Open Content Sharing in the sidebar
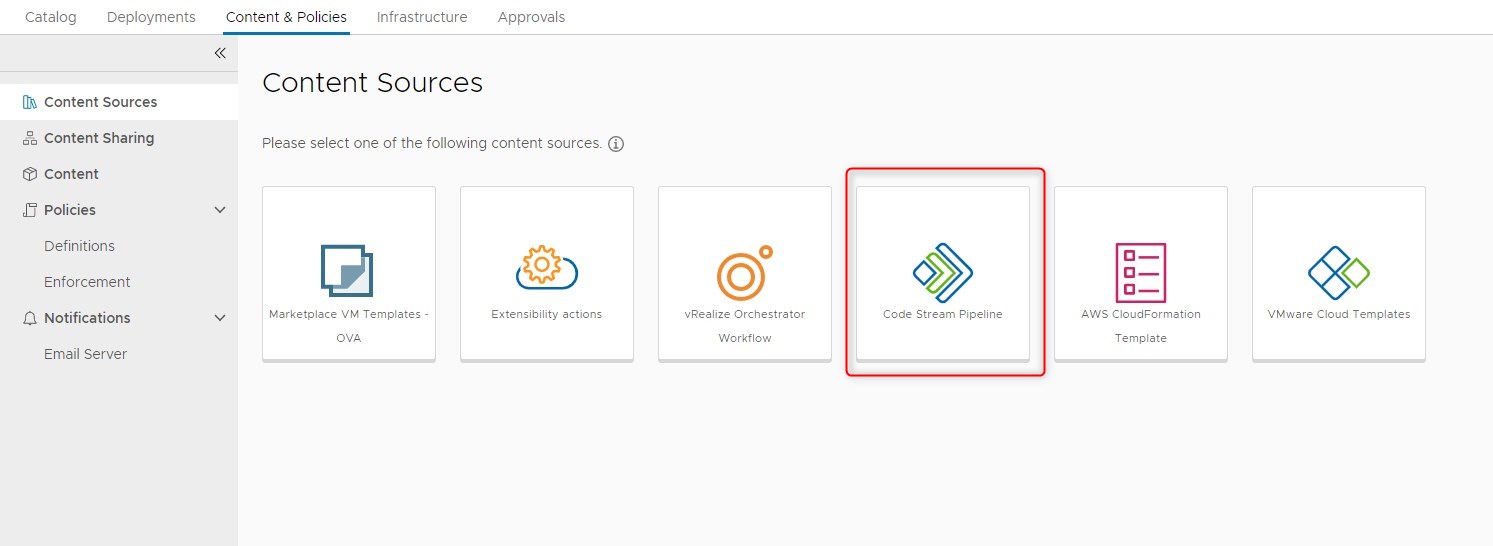Screen dimensions: 1493x546 tap(99, 138)
